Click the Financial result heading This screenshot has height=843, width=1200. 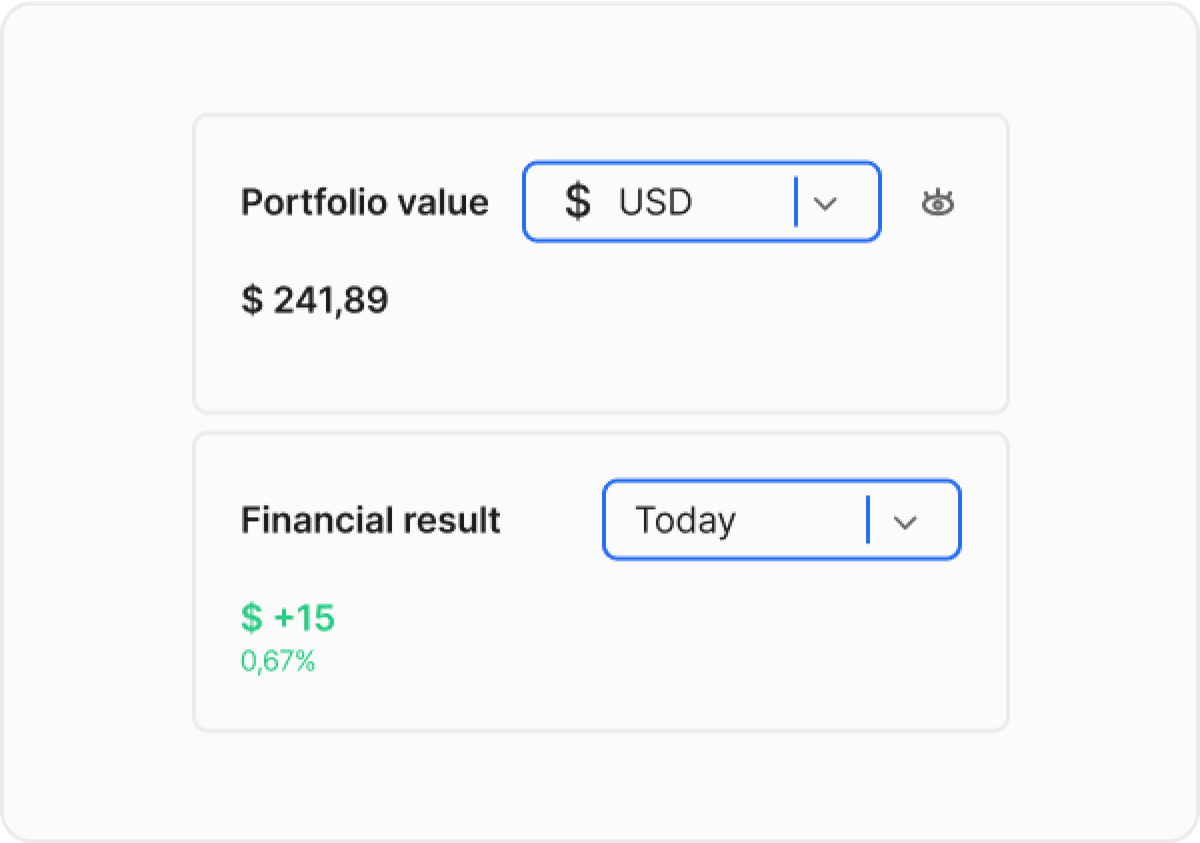[371, 520]
